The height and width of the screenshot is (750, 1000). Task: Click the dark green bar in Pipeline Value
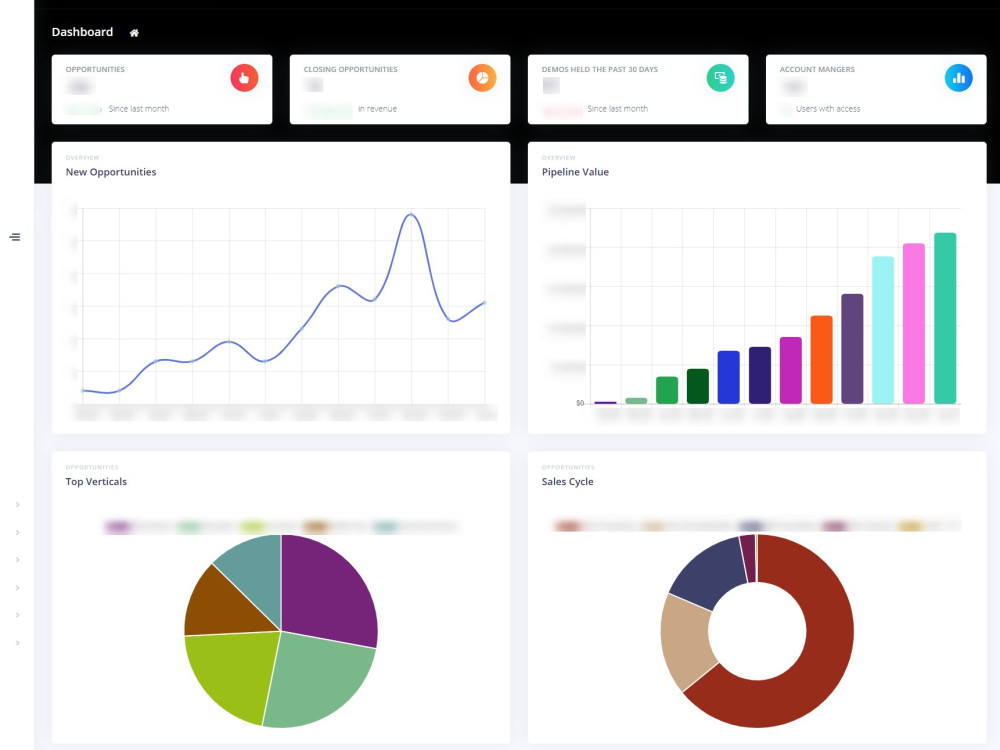698,386
